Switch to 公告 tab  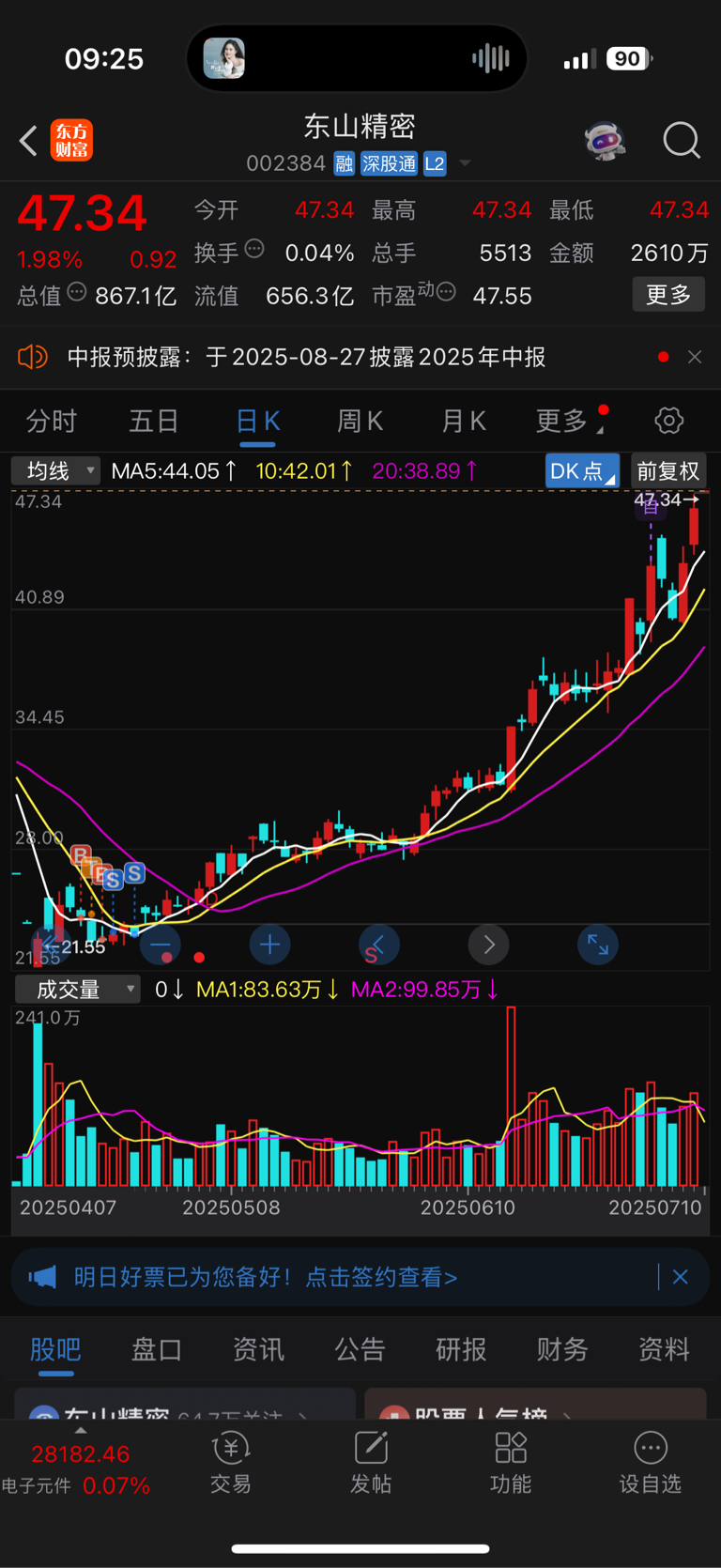(360, 1349)
